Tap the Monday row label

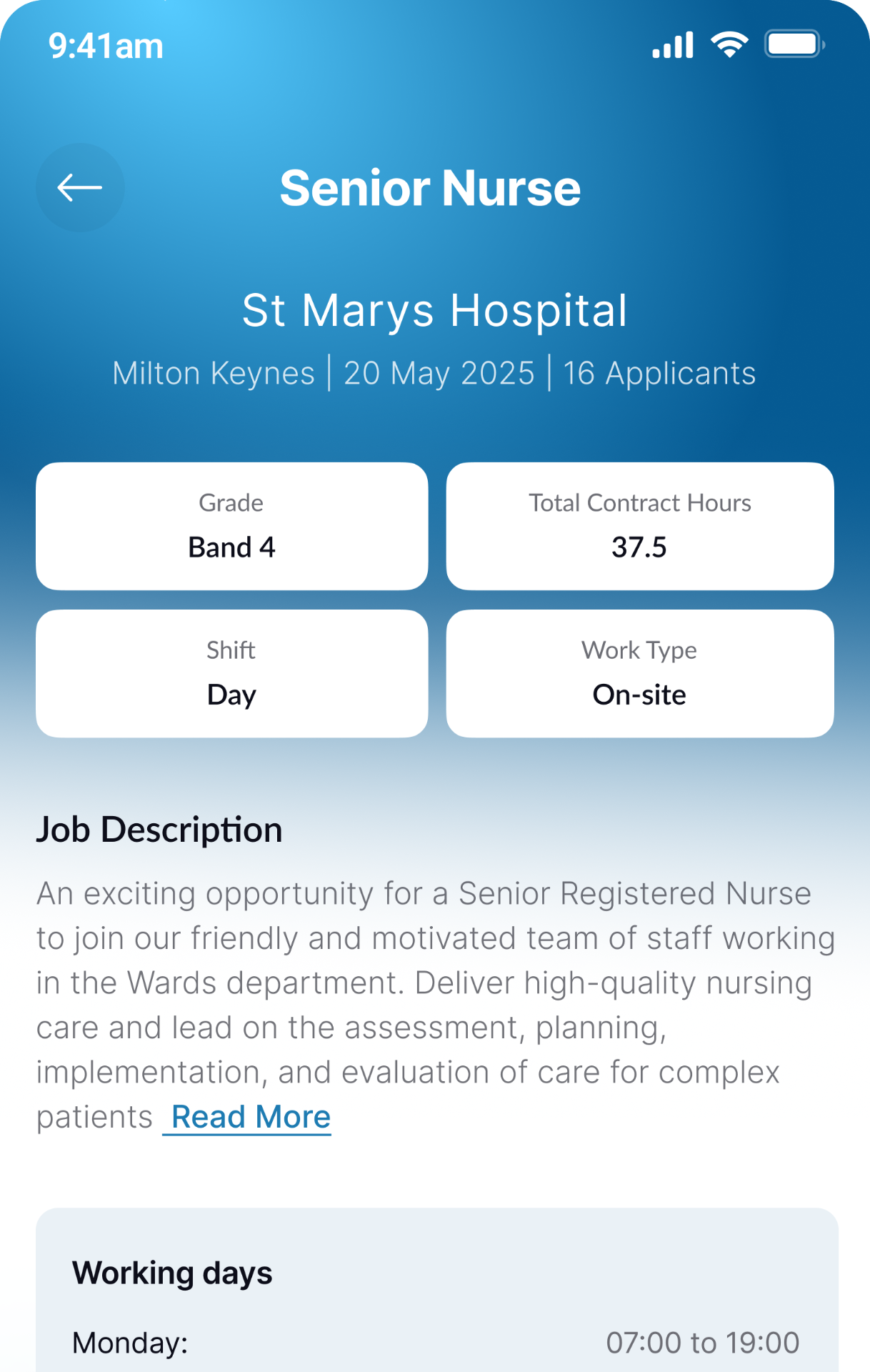click(130, 1343)
